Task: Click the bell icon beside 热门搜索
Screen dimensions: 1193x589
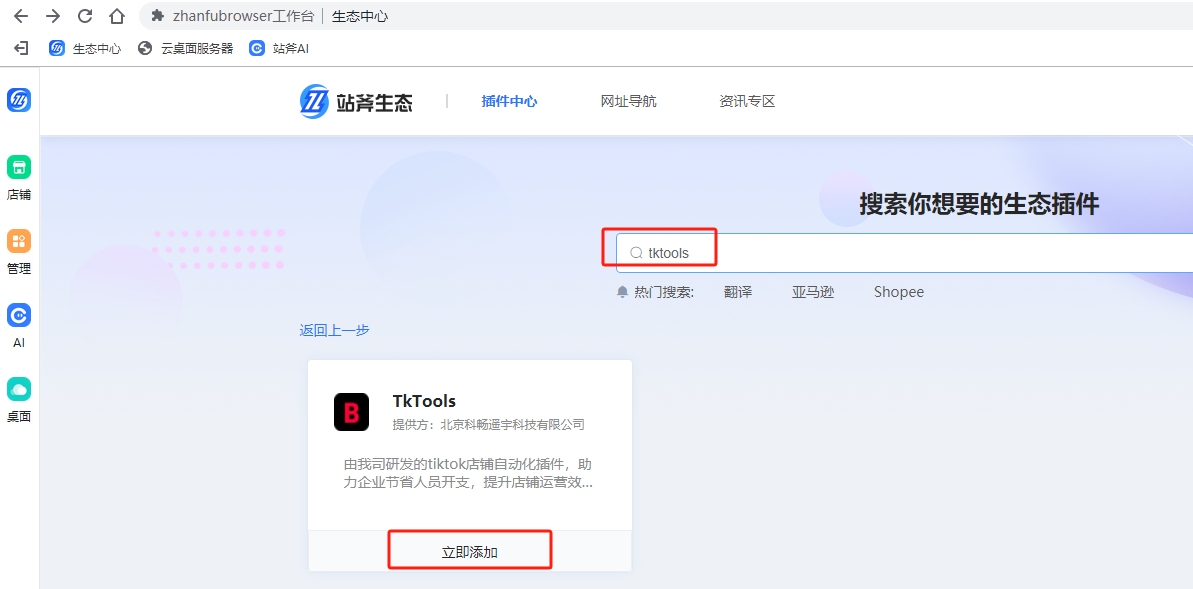Action: tap(622, 292)
